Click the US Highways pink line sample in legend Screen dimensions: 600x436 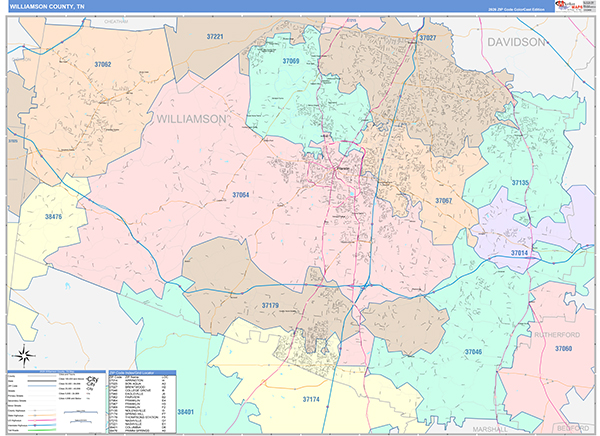point(42,420)
